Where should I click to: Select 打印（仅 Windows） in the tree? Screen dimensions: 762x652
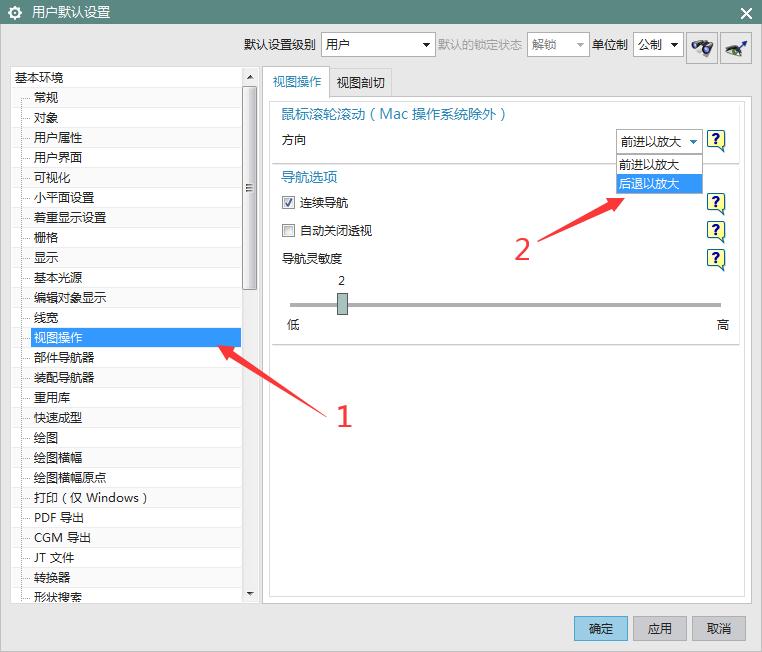(x=90, y=498)
